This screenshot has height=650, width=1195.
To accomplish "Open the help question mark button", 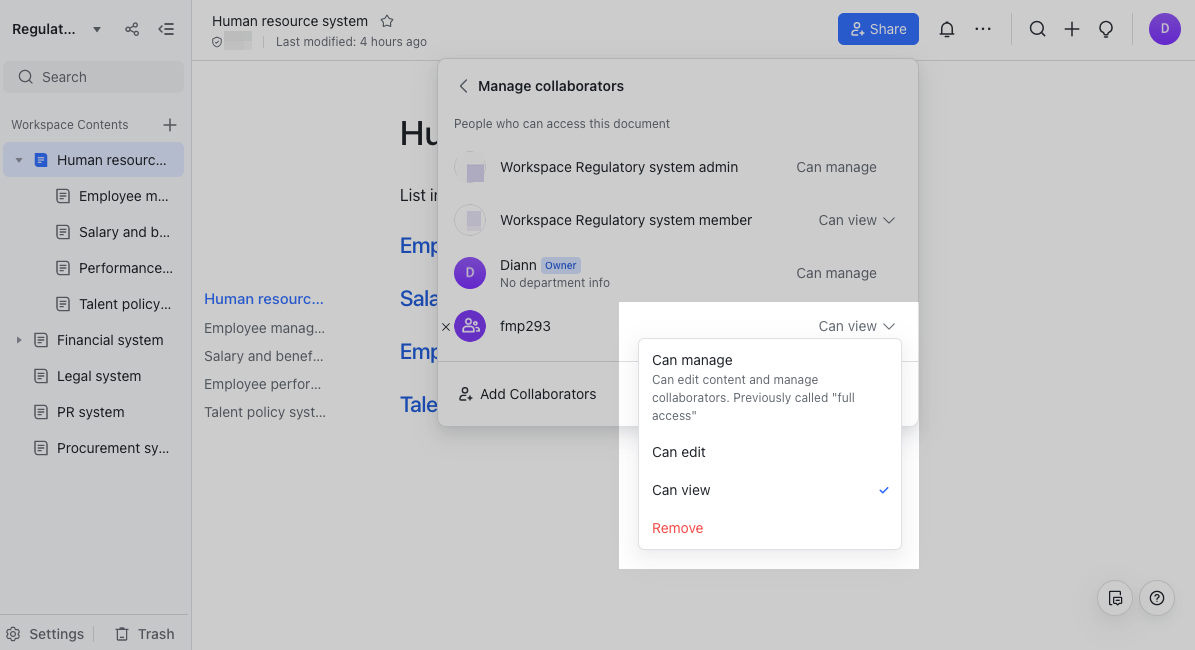I will tap(1156, 598).
